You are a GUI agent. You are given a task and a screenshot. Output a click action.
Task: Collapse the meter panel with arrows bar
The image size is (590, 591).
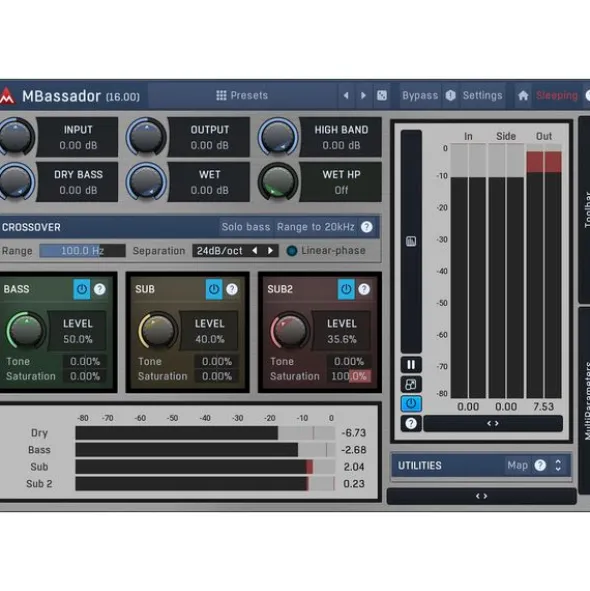(x=493, y=424)
